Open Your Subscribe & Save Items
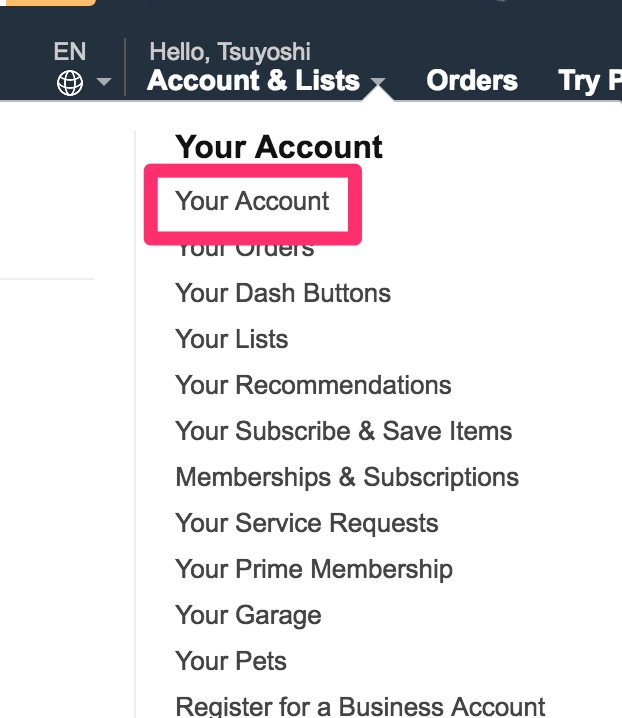 click(344, 431)
